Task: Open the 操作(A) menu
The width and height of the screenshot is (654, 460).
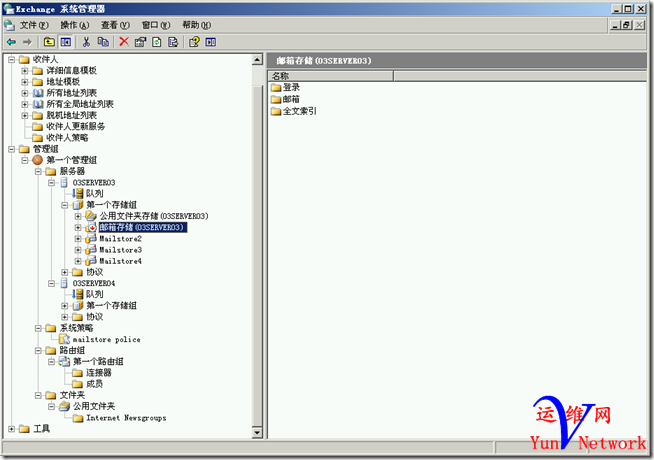Action: click(75, 25)
